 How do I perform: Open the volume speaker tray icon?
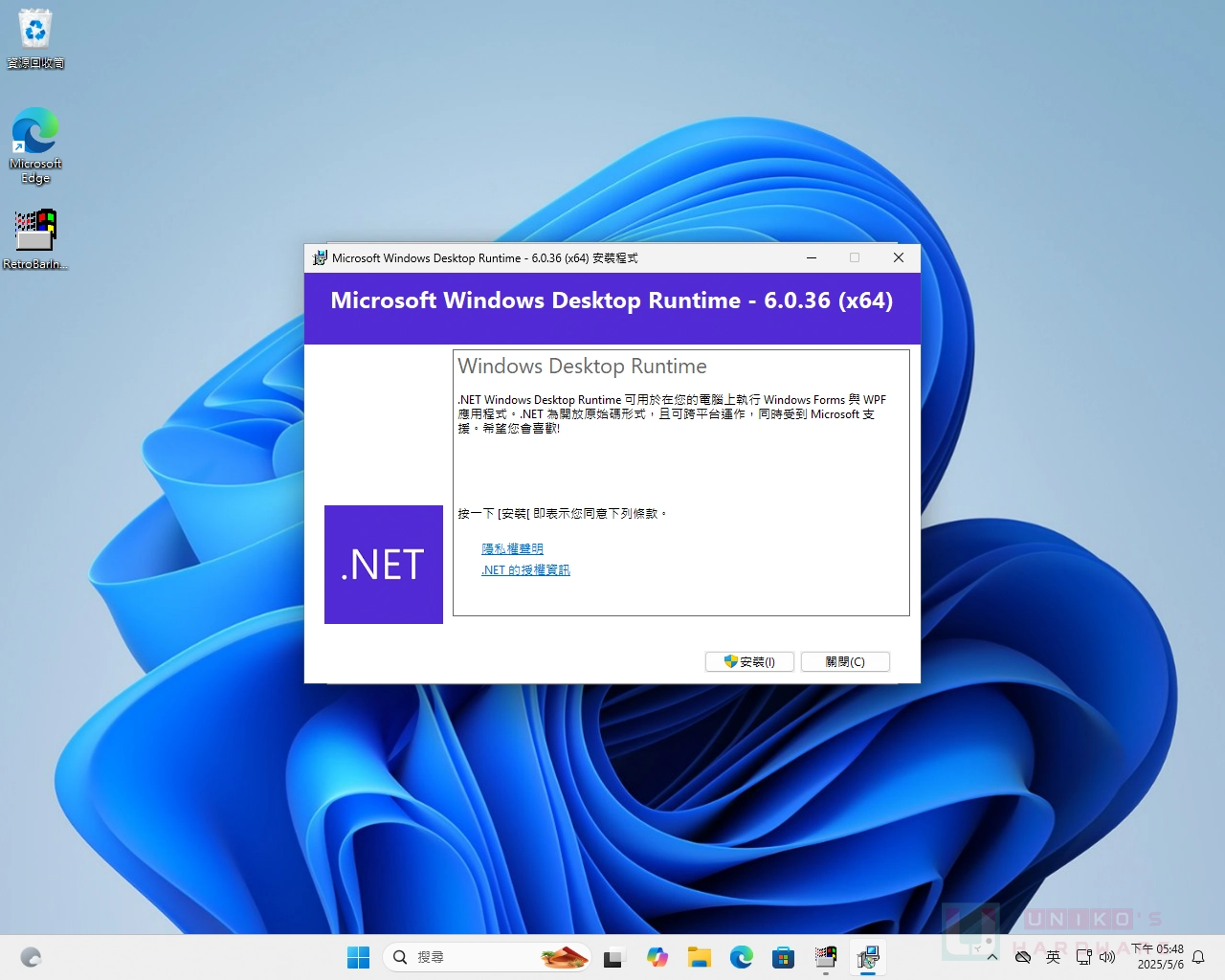click(1107, 957)
